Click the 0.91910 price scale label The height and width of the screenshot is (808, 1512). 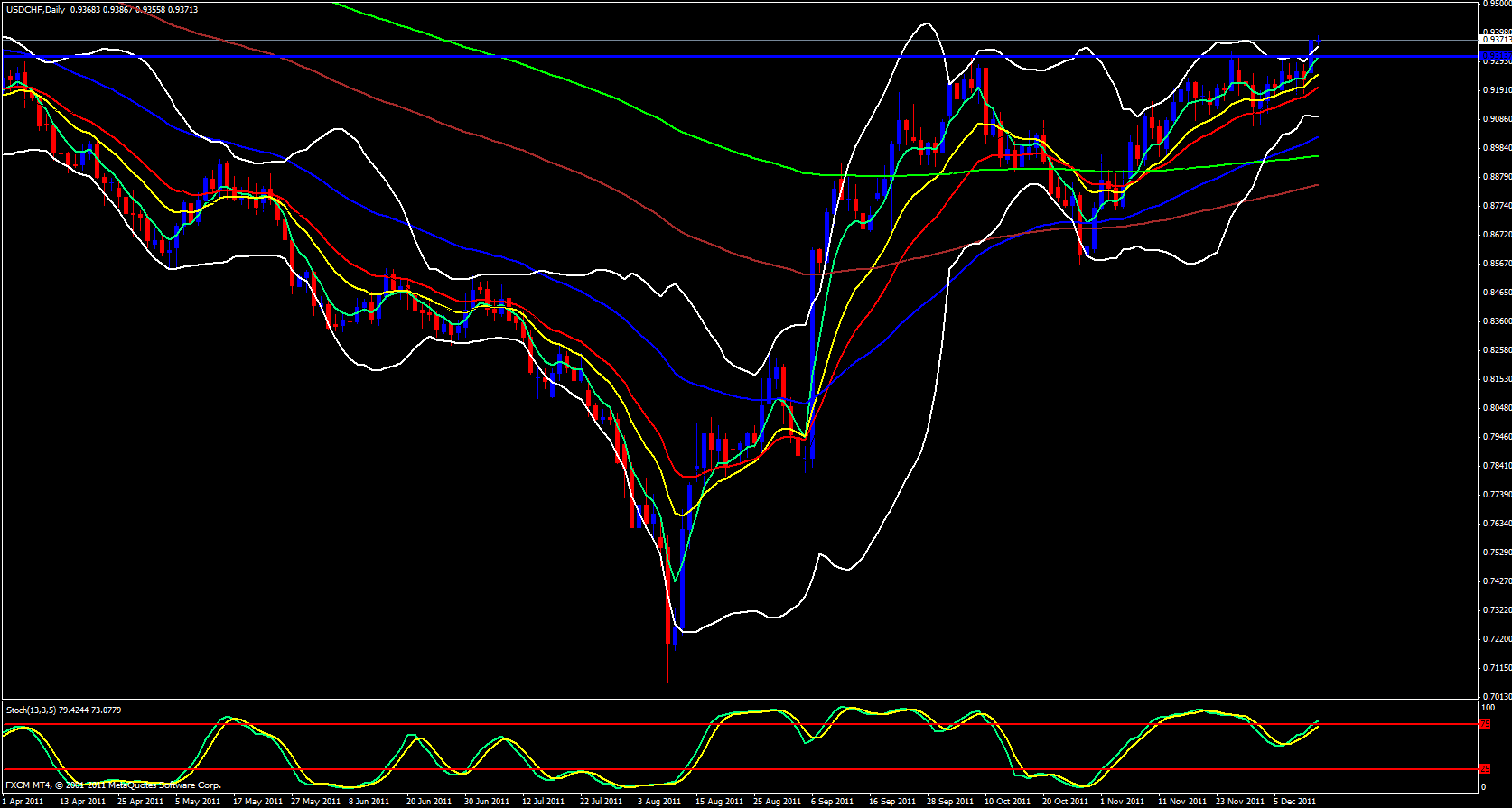1496,90
